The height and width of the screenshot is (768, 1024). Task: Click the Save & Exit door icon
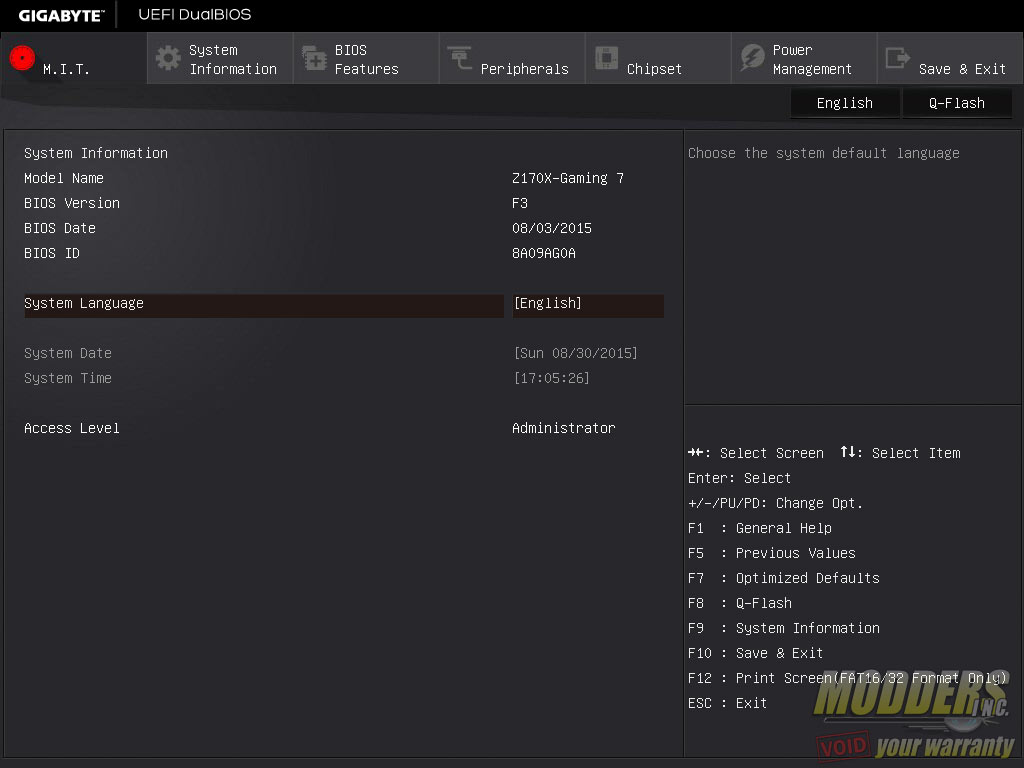pos(897,58)
